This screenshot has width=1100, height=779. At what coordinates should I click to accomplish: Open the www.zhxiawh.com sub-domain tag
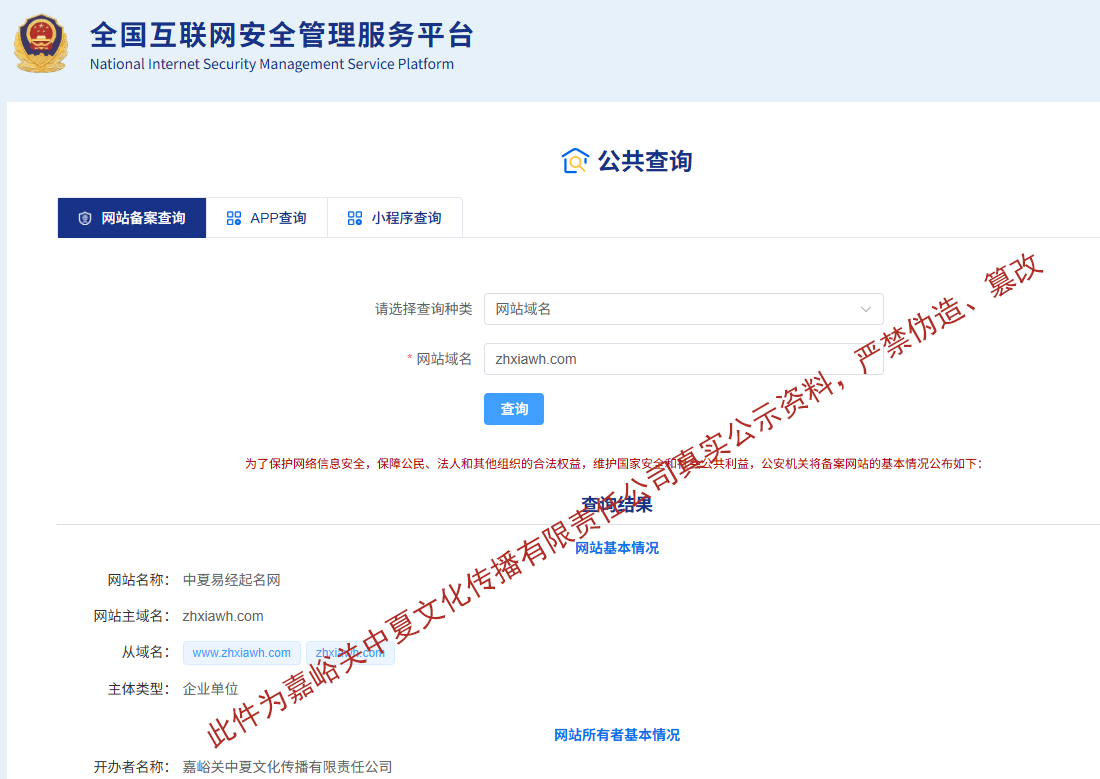(x=241, y=653)
